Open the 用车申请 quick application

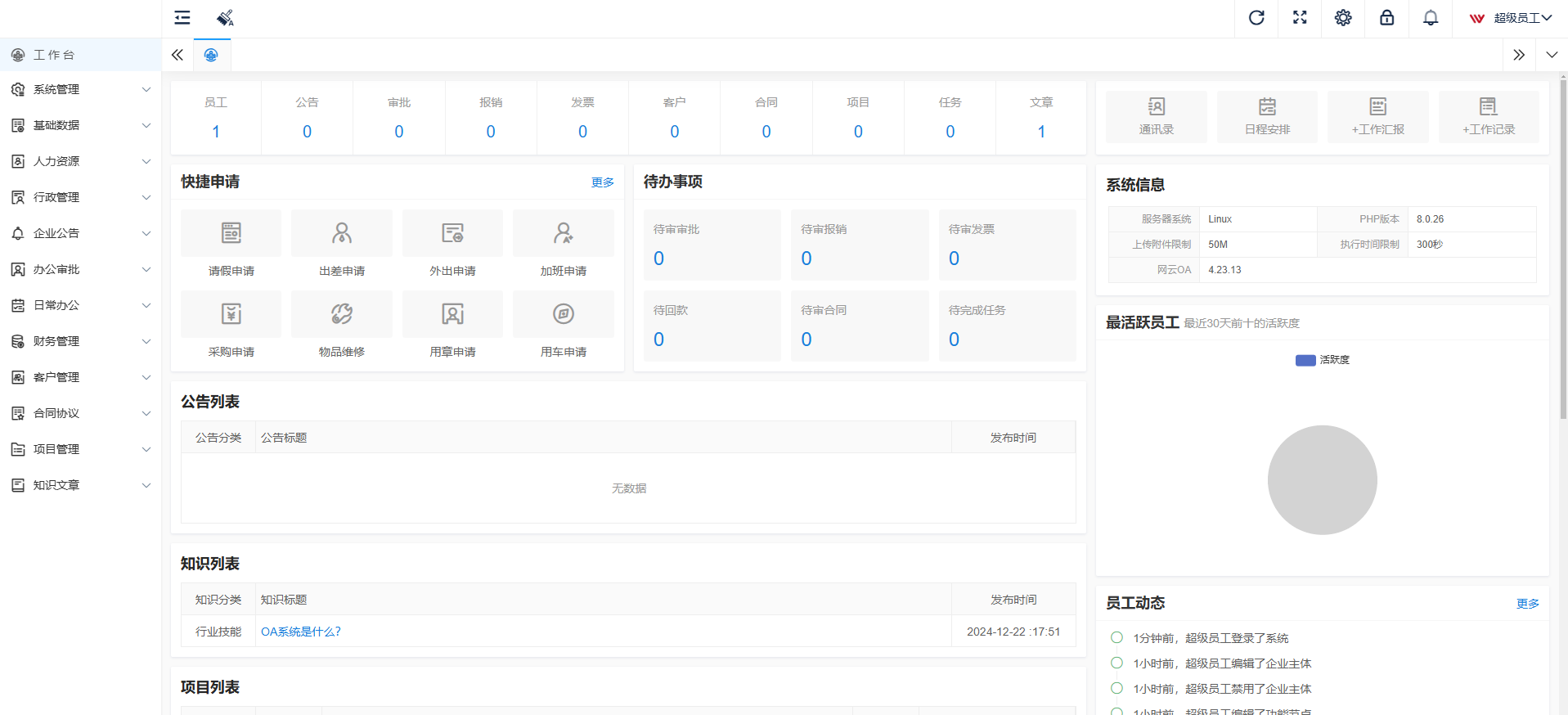(563, 325)
